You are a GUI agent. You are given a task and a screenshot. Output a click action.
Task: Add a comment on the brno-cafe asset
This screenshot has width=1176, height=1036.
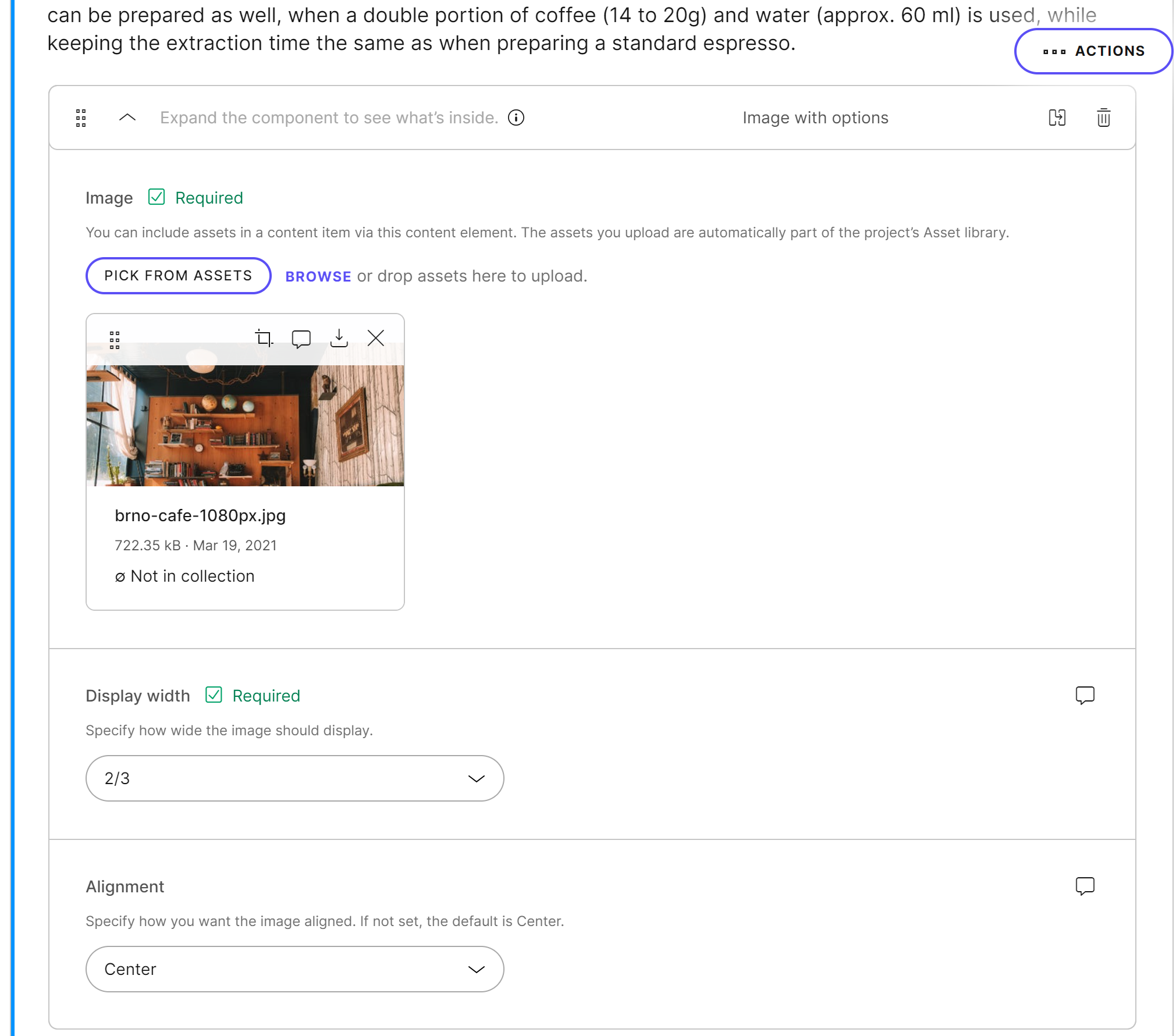tap(301, 337)
